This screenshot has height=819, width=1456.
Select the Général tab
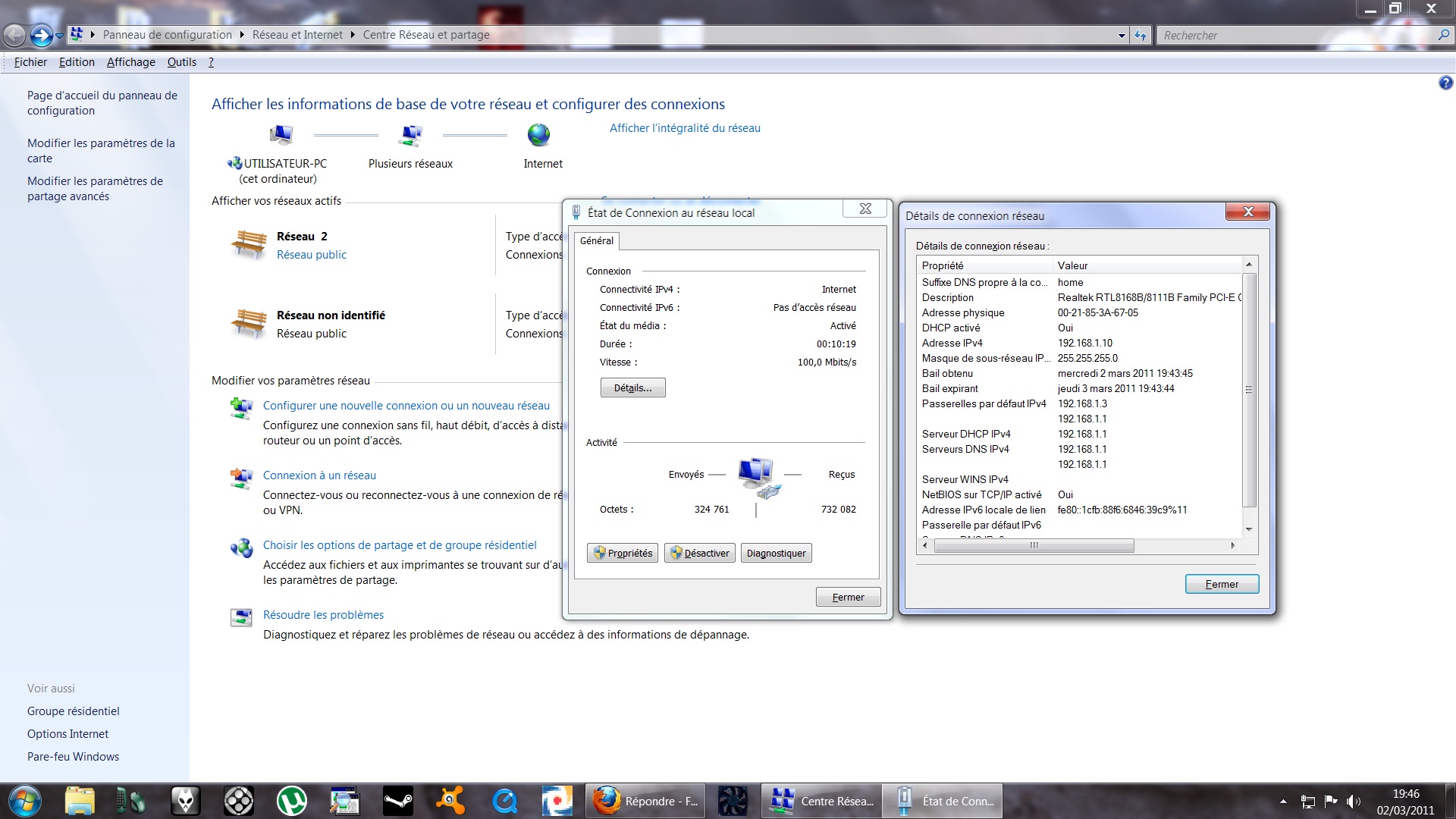pyautogui.click(x=597, y=240)
